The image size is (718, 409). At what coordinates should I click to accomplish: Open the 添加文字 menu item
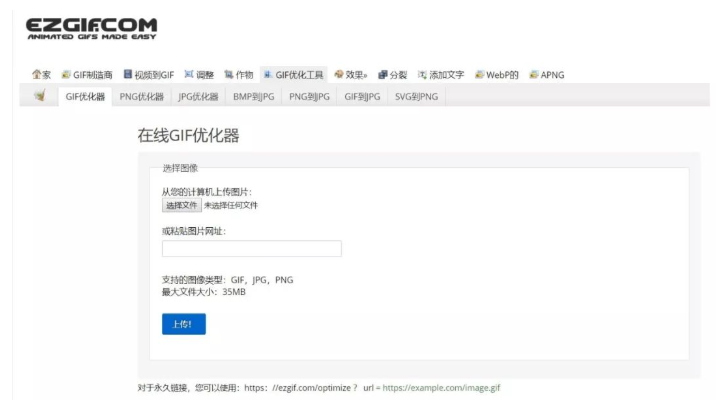[441, 75]
